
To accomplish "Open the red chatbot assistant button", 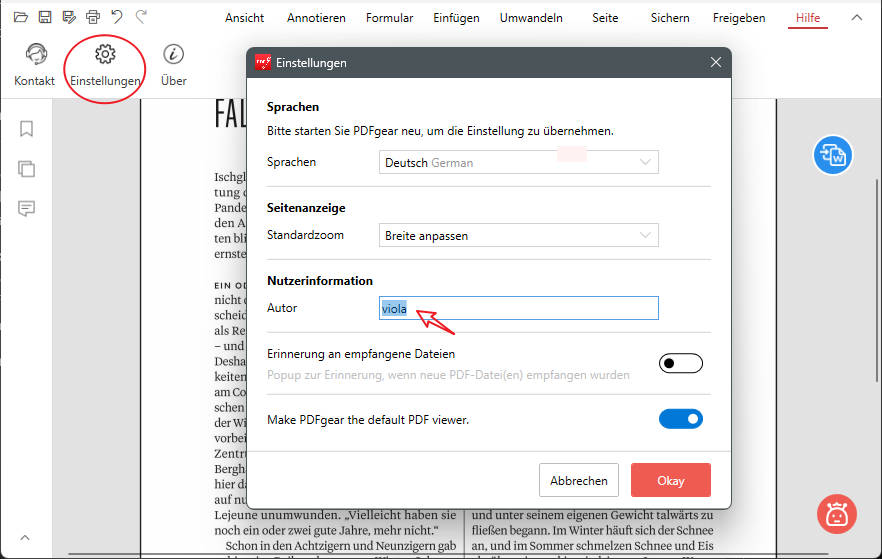I will click(x=836, y=514).
